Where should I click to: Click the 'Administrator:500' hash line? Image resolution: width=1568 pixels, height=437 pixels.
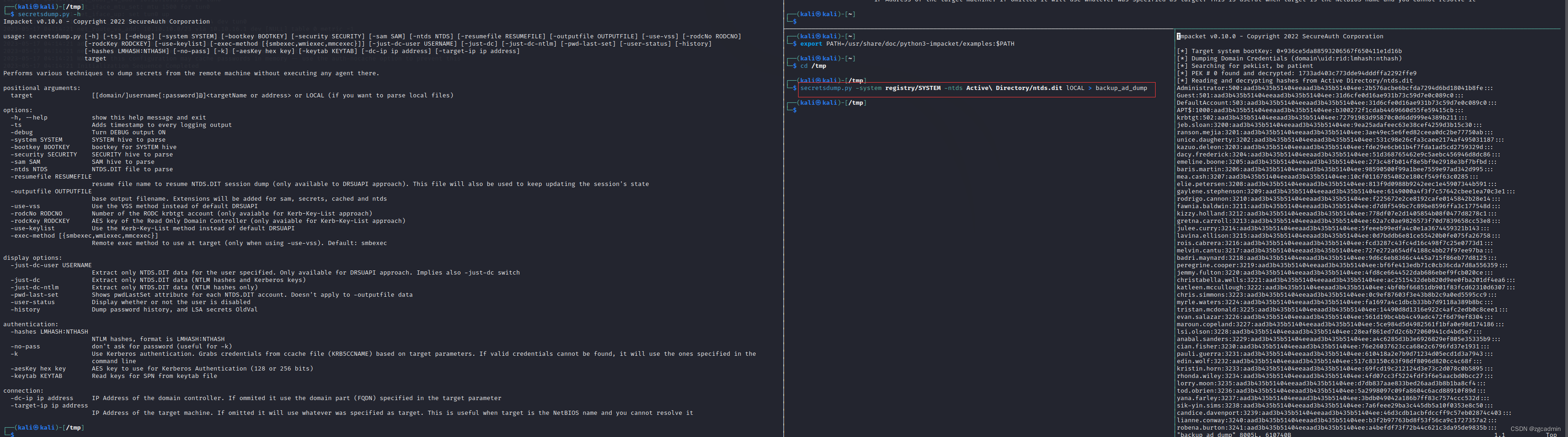tap(1333, 88)
